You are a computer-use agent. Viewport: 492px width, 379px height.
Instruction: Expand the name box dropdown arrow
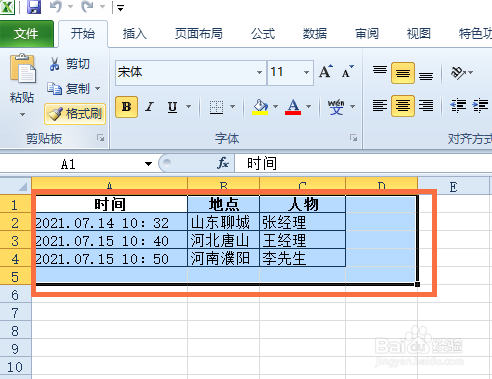point(148,164)
